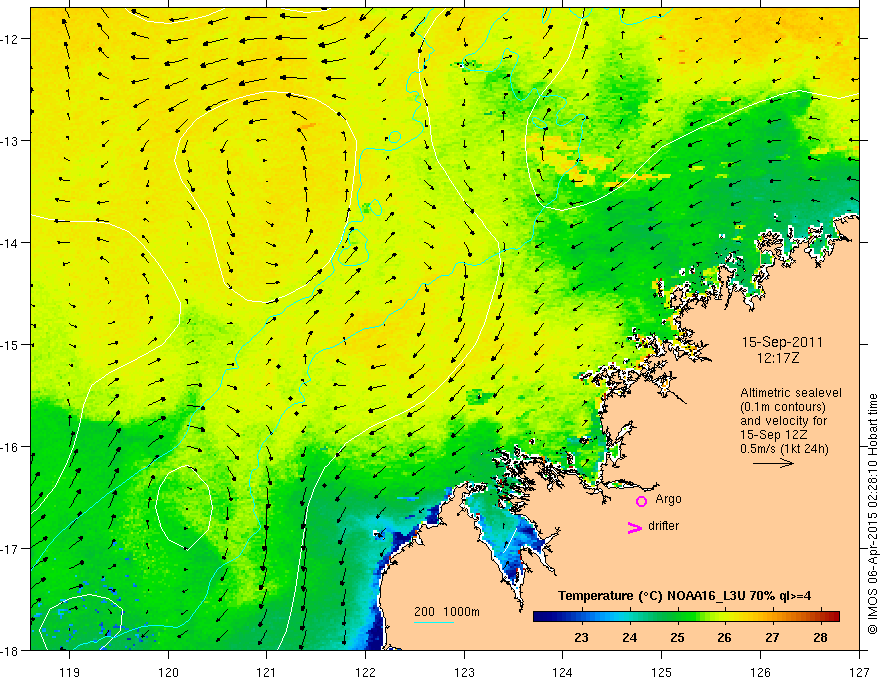This screenshot has width=880, height=680.
Task: Click the 123 longitude axis label
Action: 464,672
